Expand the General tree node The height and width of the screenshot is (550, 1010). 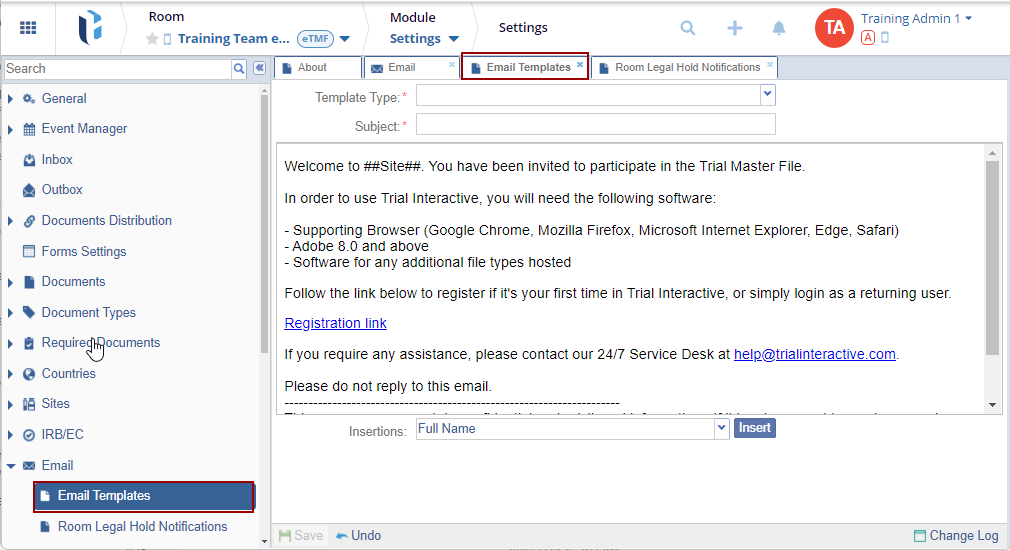click(10, 99)
